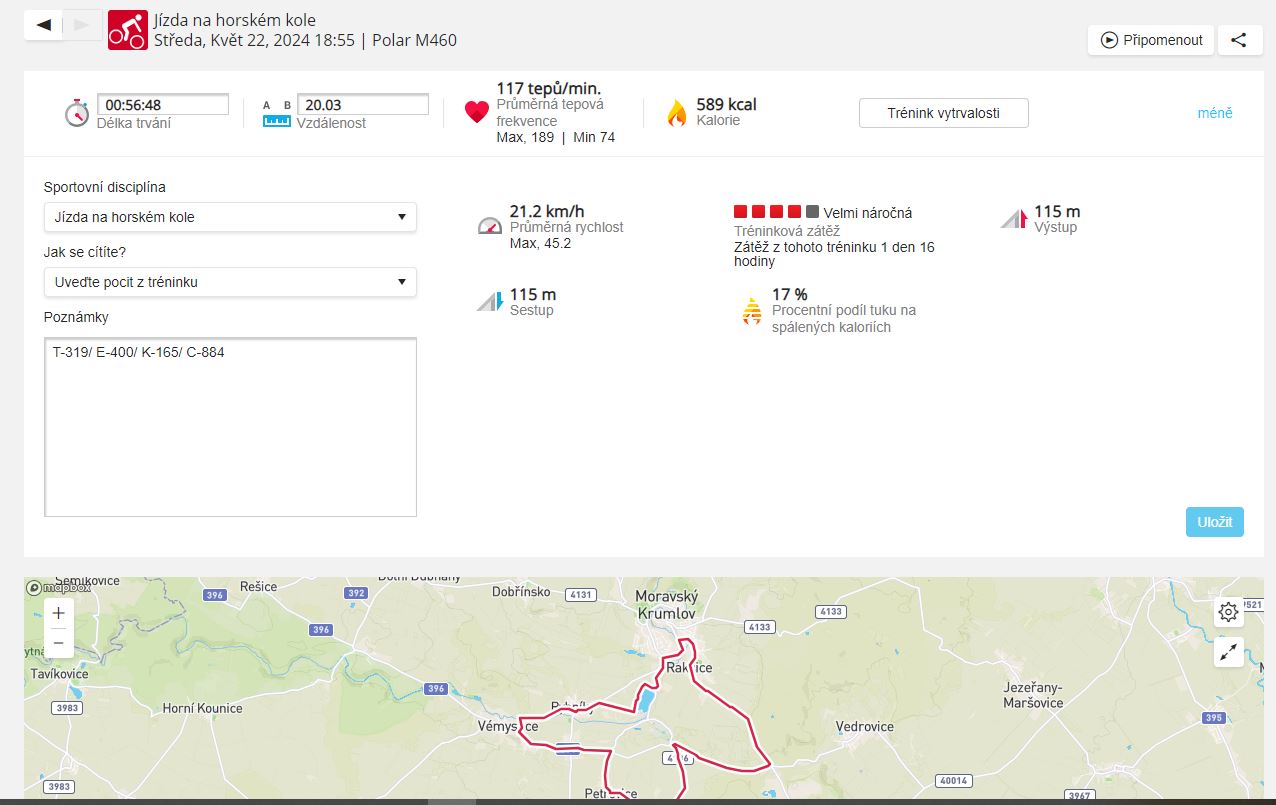Zoom out on the map

[59, 642]
